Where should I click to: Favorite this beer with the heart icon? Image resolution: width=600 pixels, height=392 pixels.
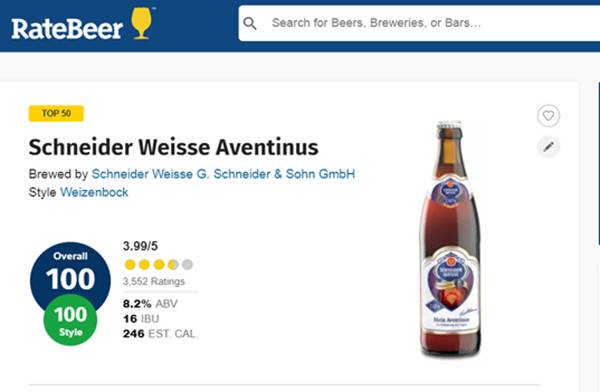click(x=548, y=116)
